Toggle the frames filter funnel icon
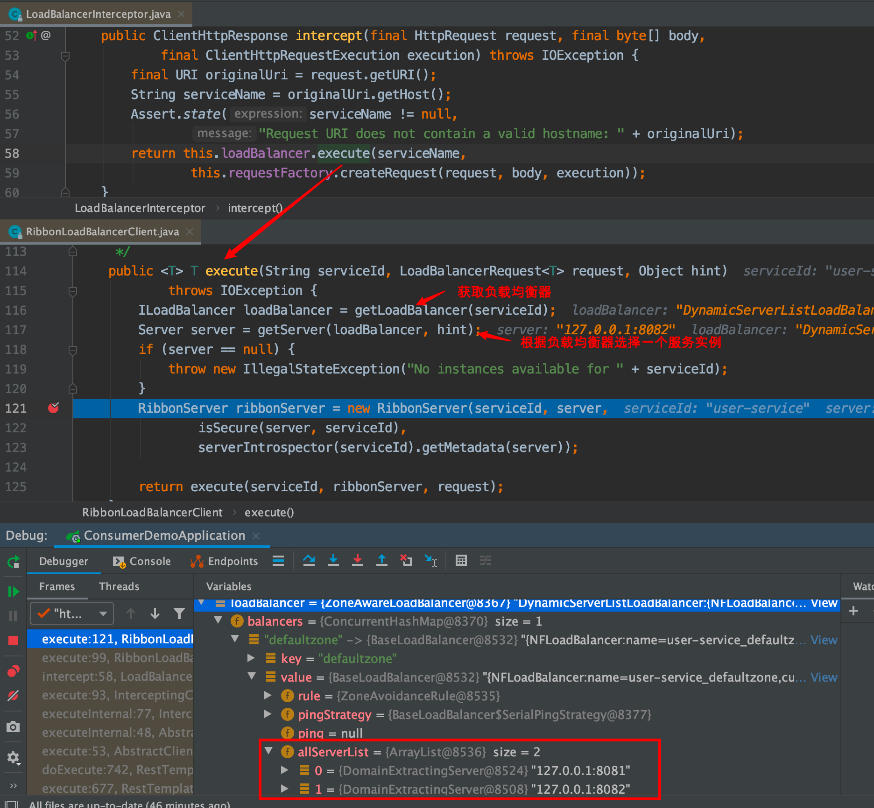 [179, 613]
